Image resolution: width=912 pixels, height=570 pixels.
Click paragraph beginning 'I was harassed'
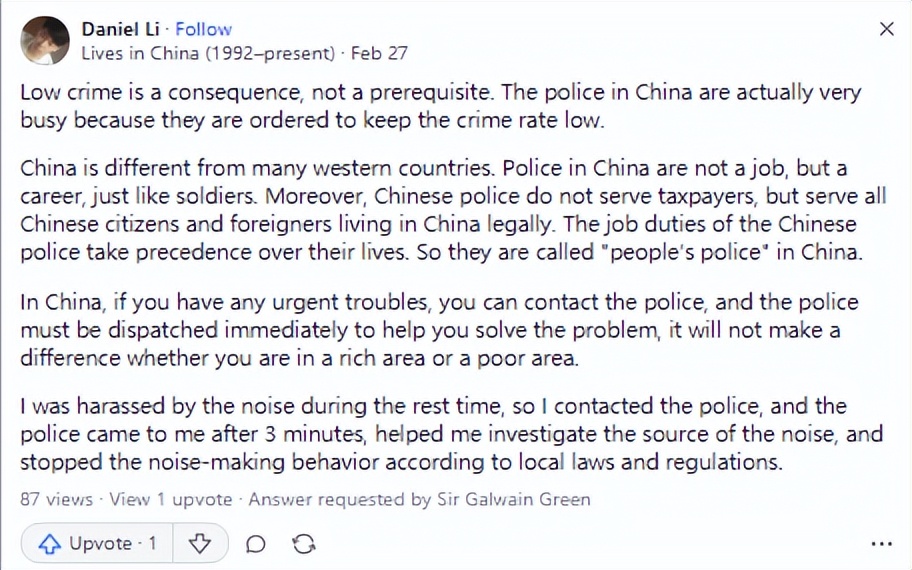440,434
